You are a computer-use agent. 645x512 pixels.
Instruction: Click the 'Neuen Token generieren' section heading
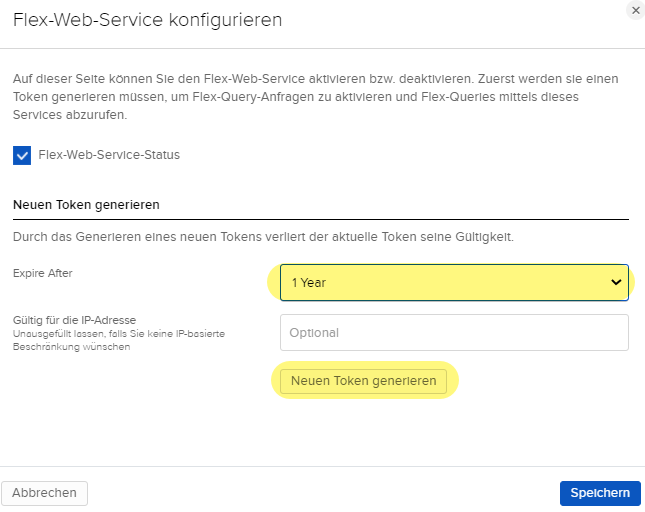pos(87,204)
